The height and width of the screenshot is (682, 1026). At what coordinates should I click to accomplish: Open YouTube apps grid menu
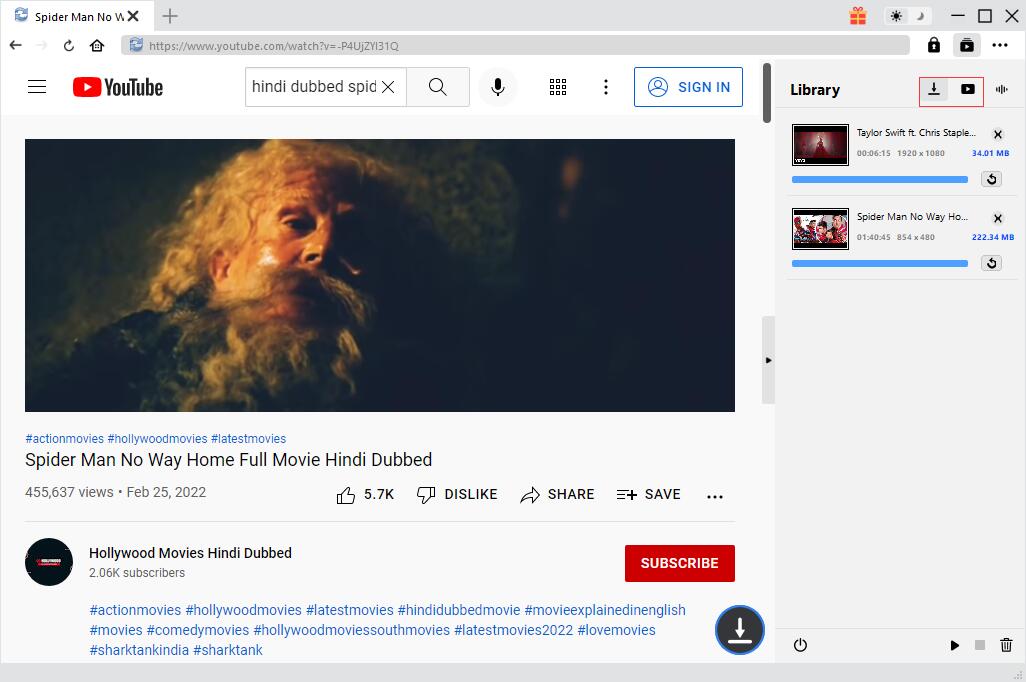tap(558, 87)
